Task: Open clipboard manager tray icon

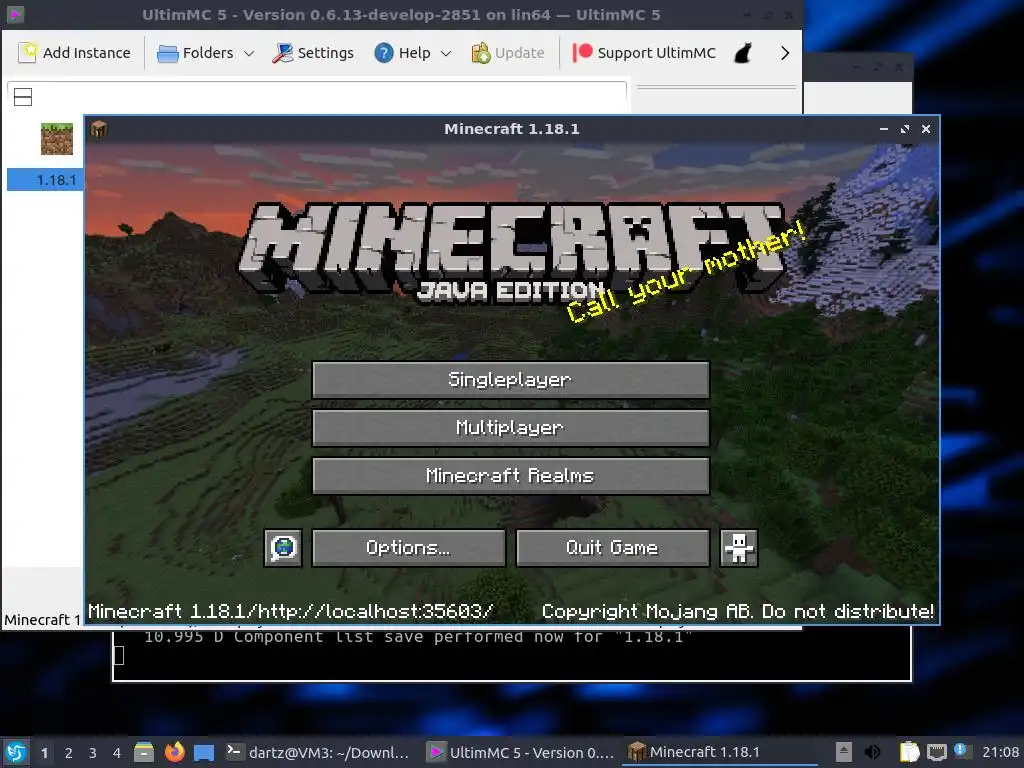Action: pyautogui.click(x=909, y=752)
